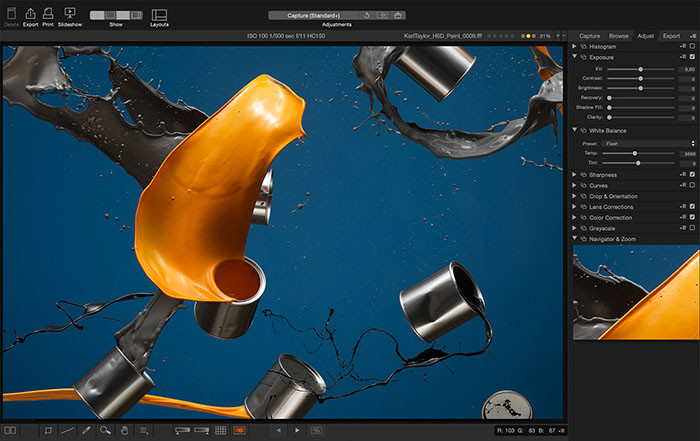Select the crop tool in bottom toolbar
This screenshot has width=700, height=441.
click(x=48, y=430)
